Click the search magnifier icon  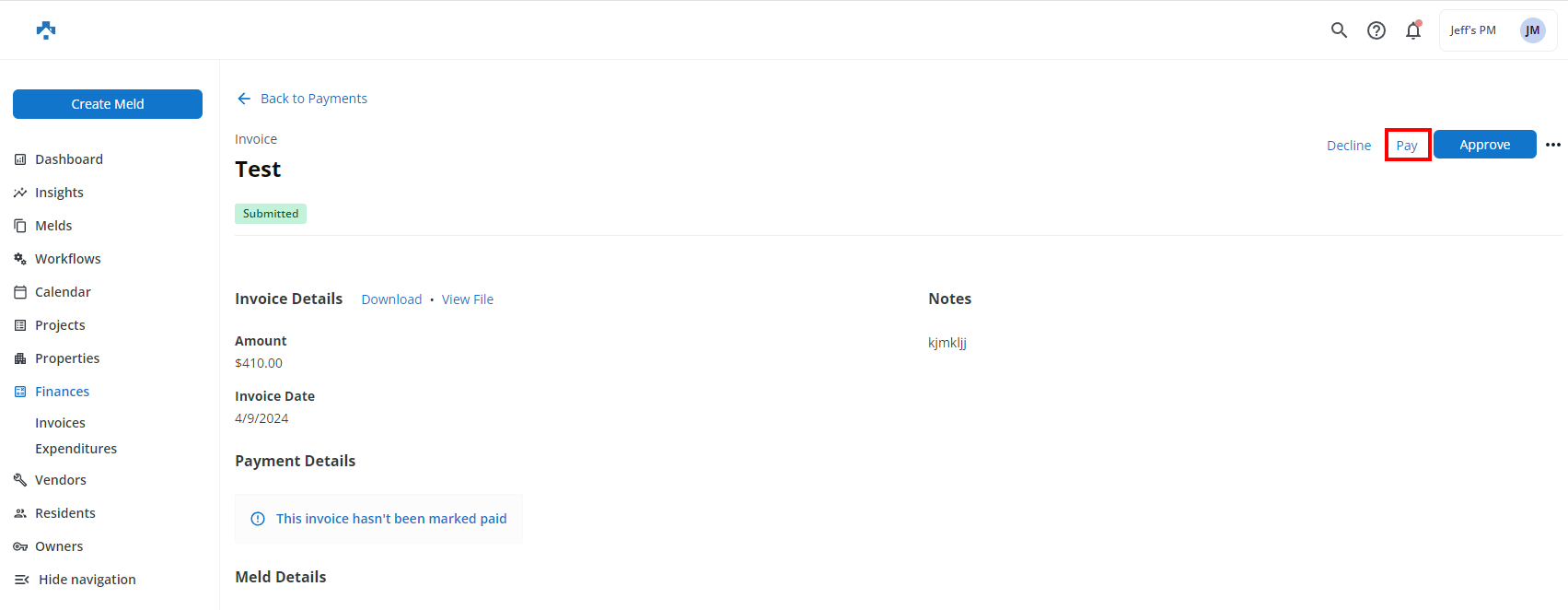coord(1339,30)
